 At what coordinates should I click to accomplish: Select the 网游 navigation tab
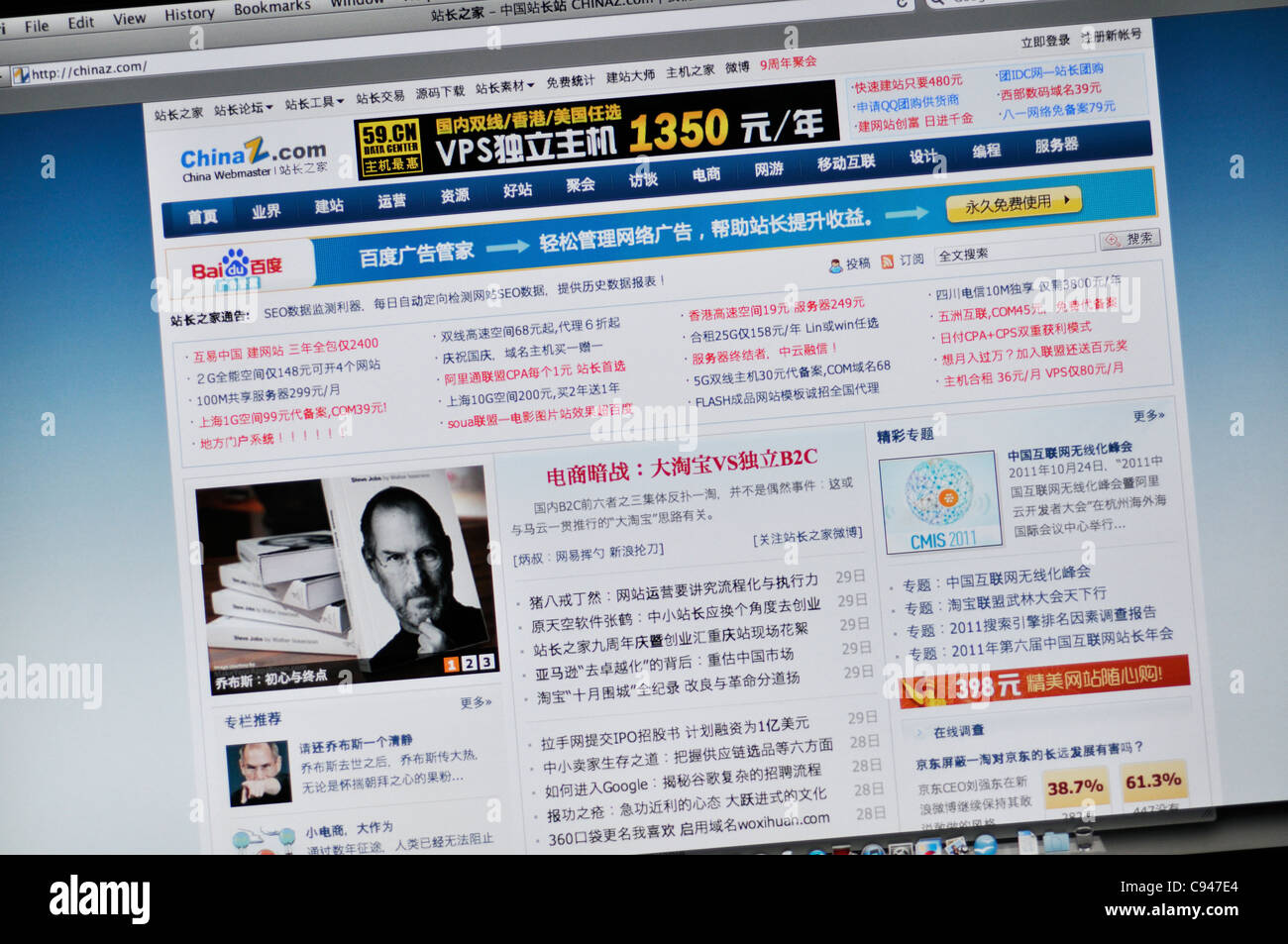769,168
